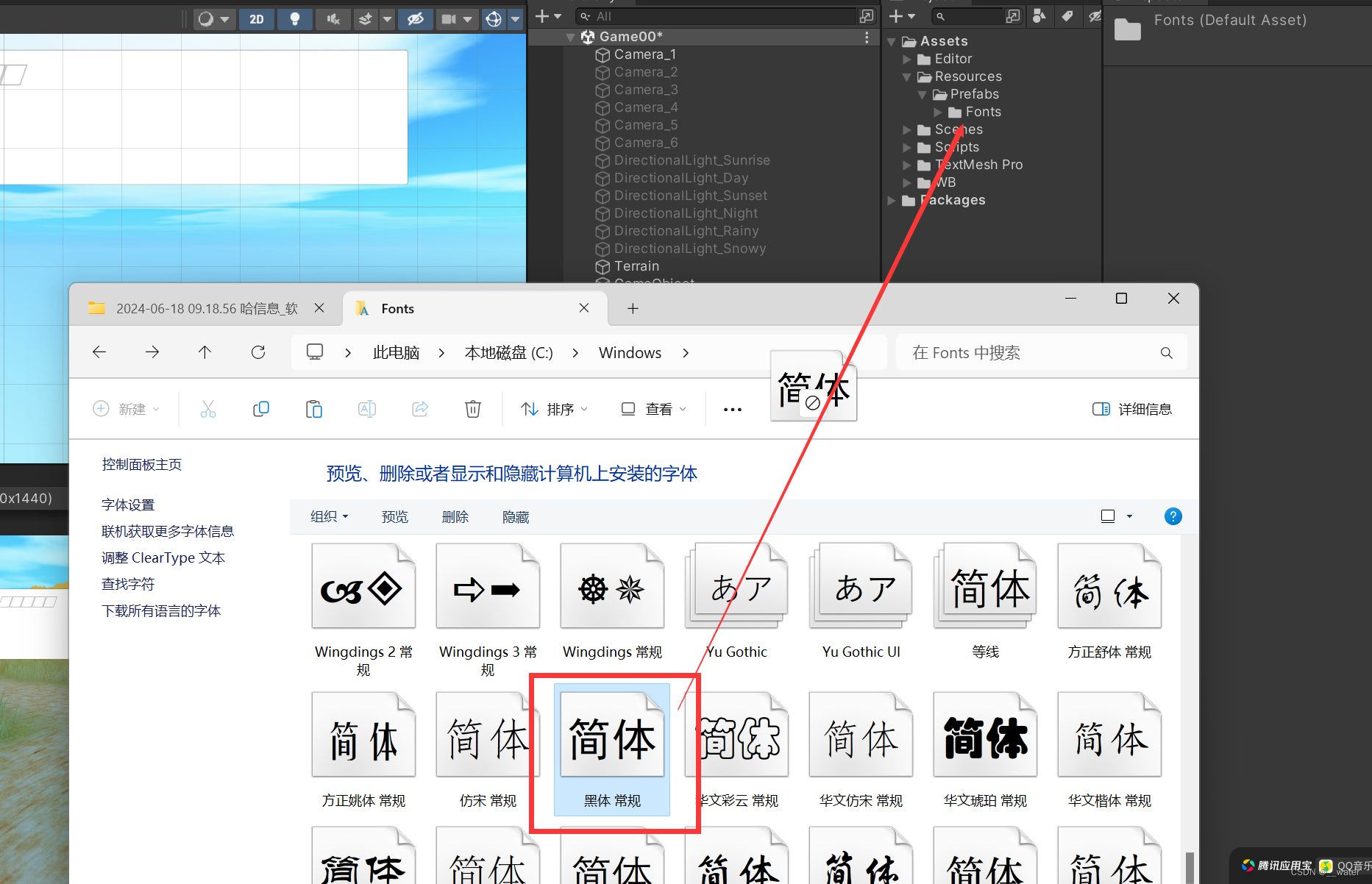Image resolution: width=1372 pixels, height=884 pixels.
Task: Click the scene camera settings icon
Action: (x=449, y=19)
